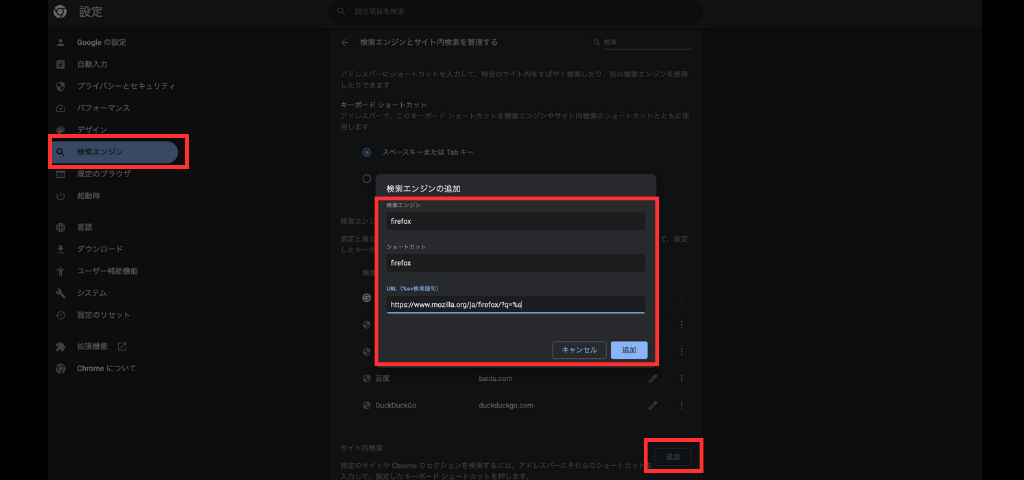
Task: Click the globe icon in the DuckDuckGo row
Action: pos(367,406)
